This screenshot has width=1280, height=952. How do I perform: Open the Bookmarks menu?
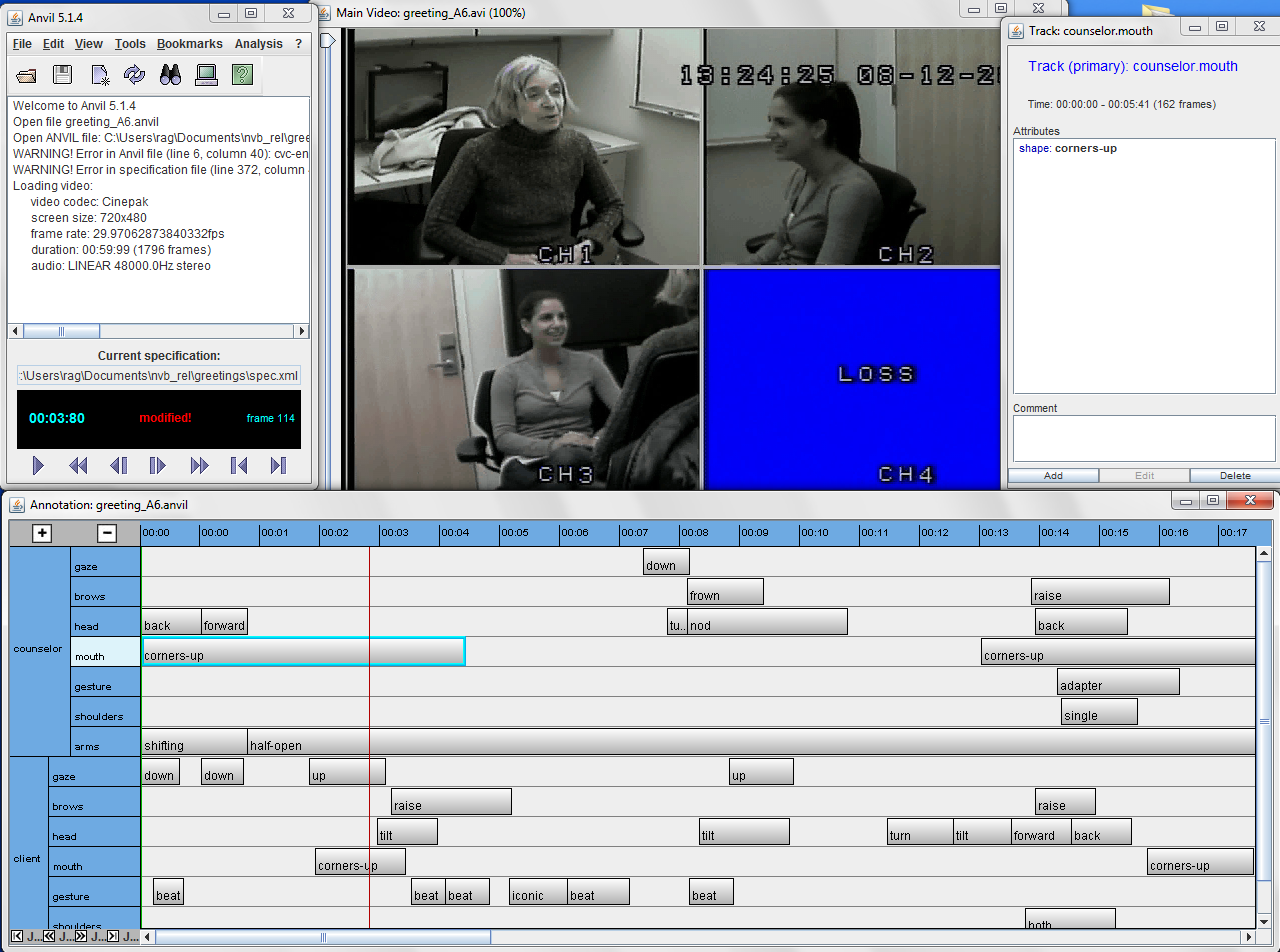coord(189,44)
